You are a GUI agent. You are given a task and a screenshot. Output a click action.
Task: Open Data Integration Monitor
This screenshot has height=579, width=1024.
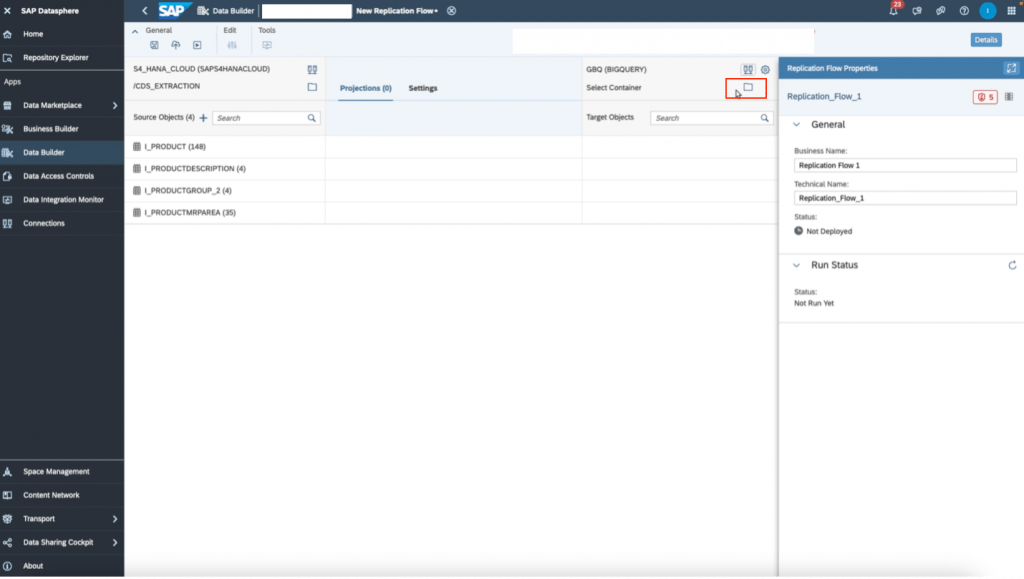61,199
